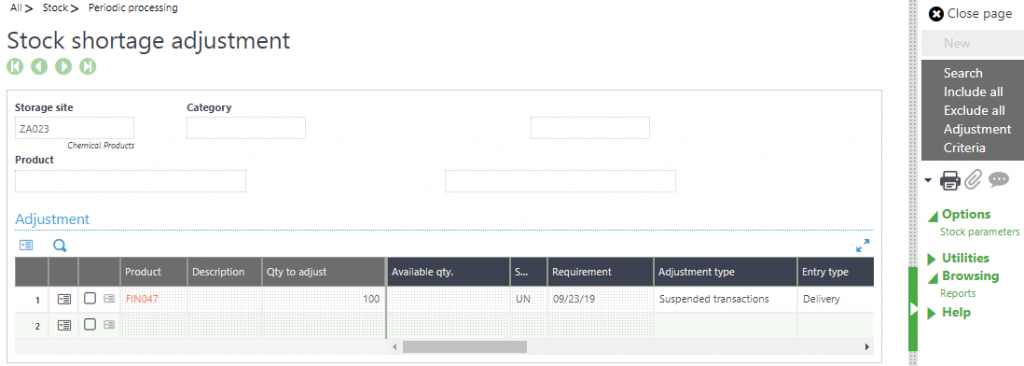
Task: Click row 2 detail icon beside checkbox
Action: [x=109, y=325]
